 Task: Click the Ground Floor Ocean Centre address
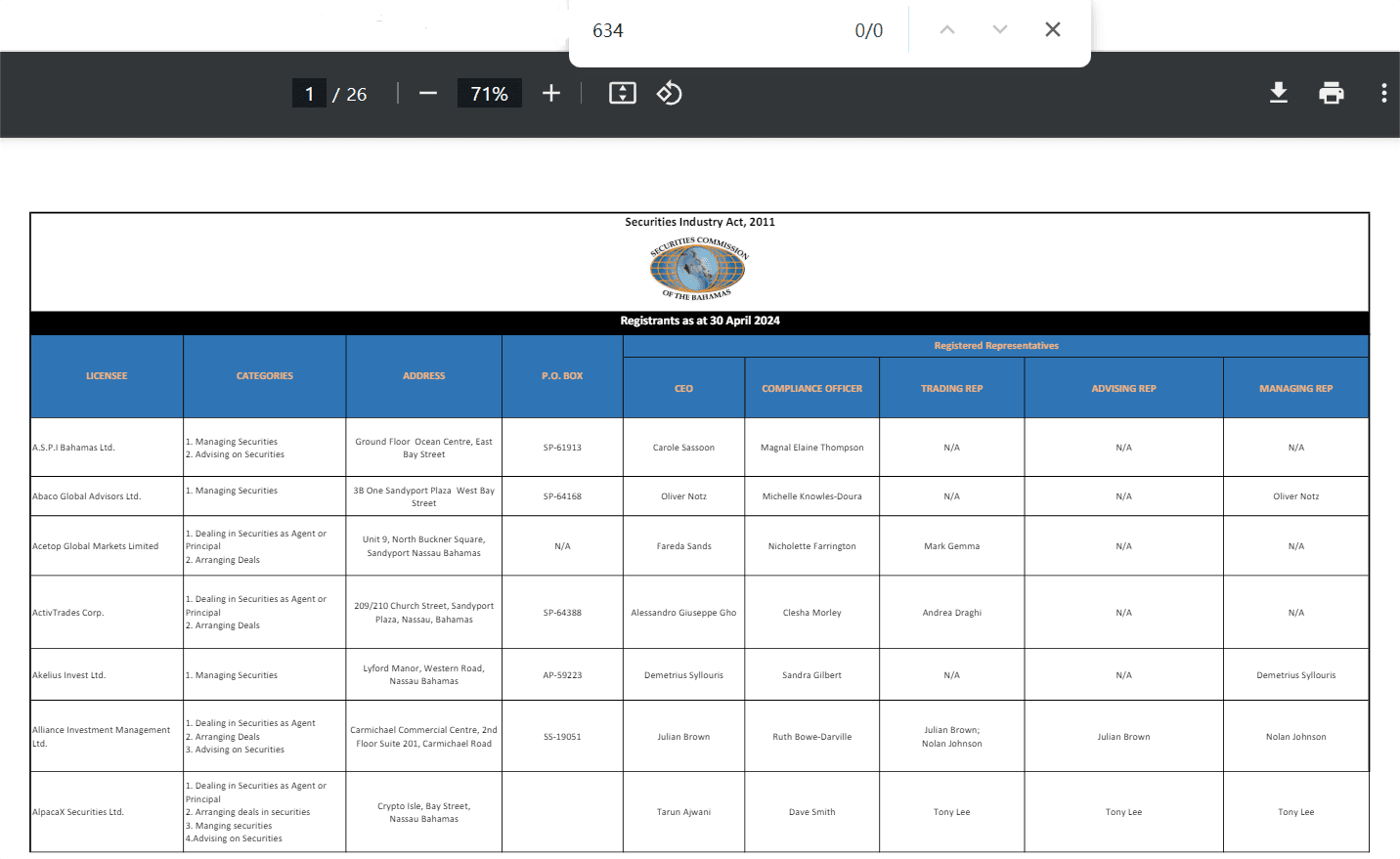point(424,448)
